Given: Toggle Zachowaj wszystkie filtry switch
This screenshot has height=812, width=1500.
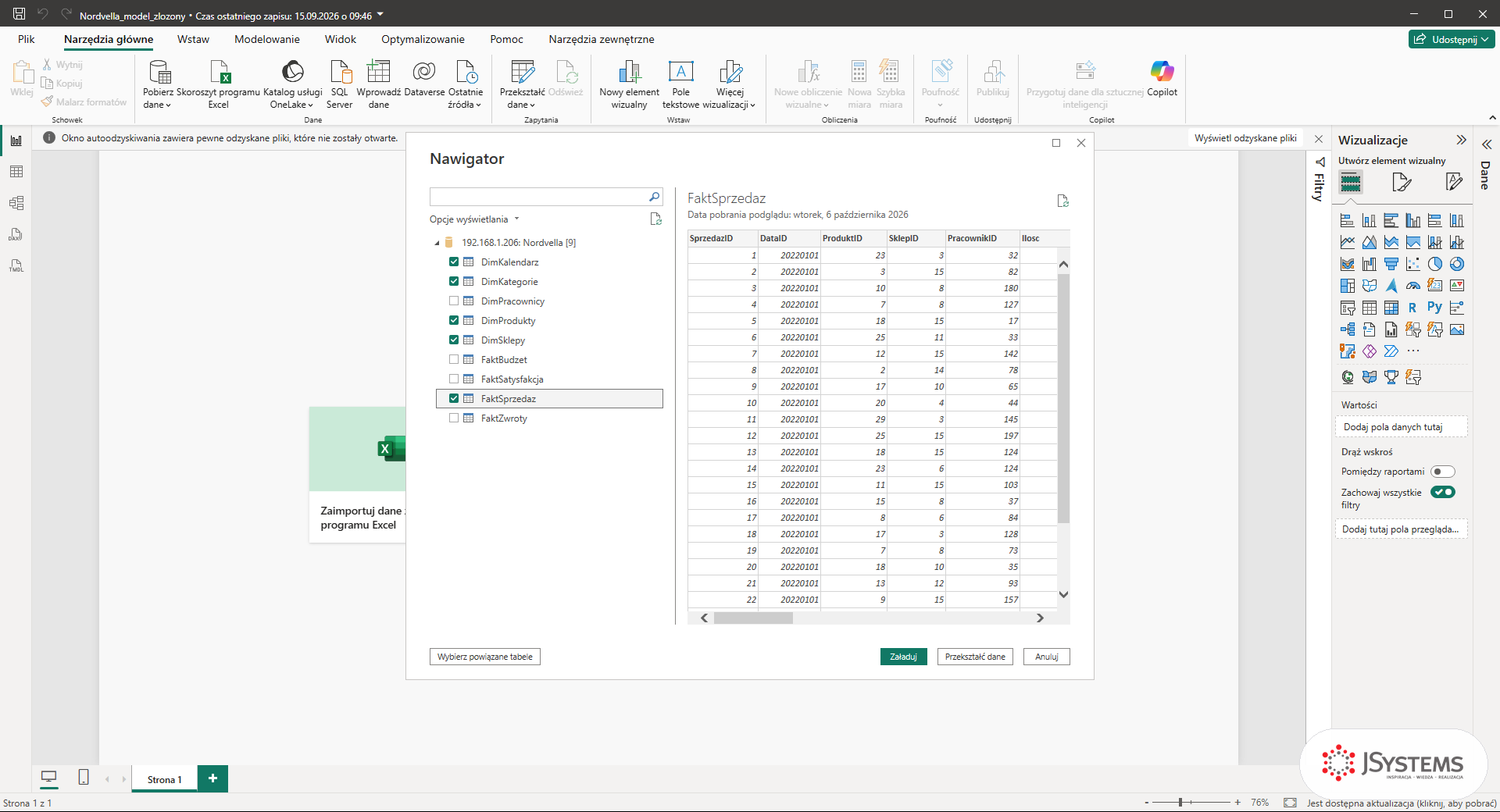Looking at the screenshot, I should [1442, 492].
